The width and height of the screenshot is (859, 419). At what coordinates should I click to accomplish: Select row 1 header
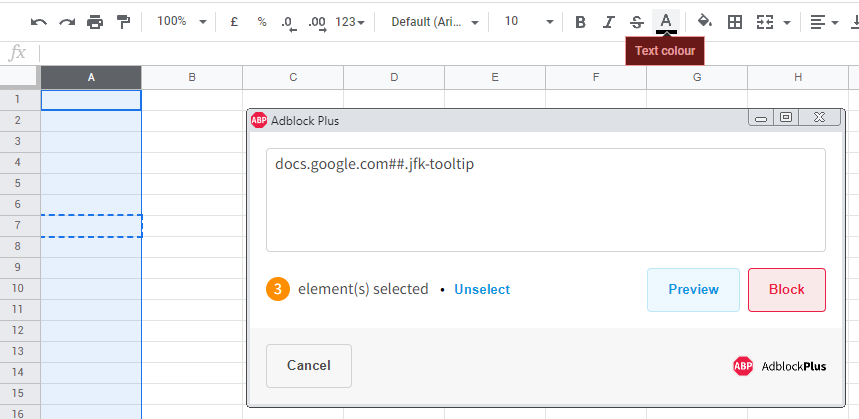(x=20, y=100)
